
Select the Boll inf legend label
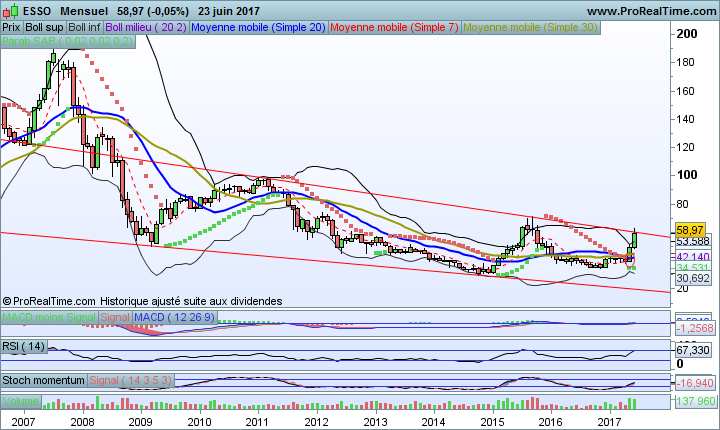[84, 28]
